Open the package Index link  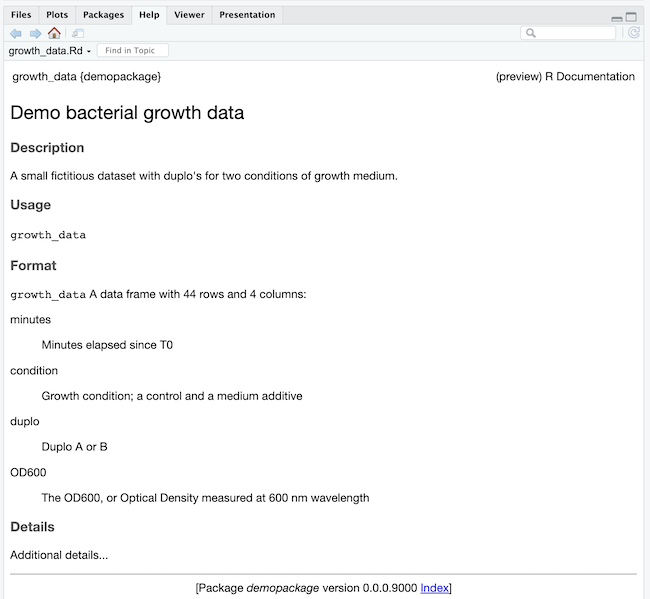(x=434, y=588)
